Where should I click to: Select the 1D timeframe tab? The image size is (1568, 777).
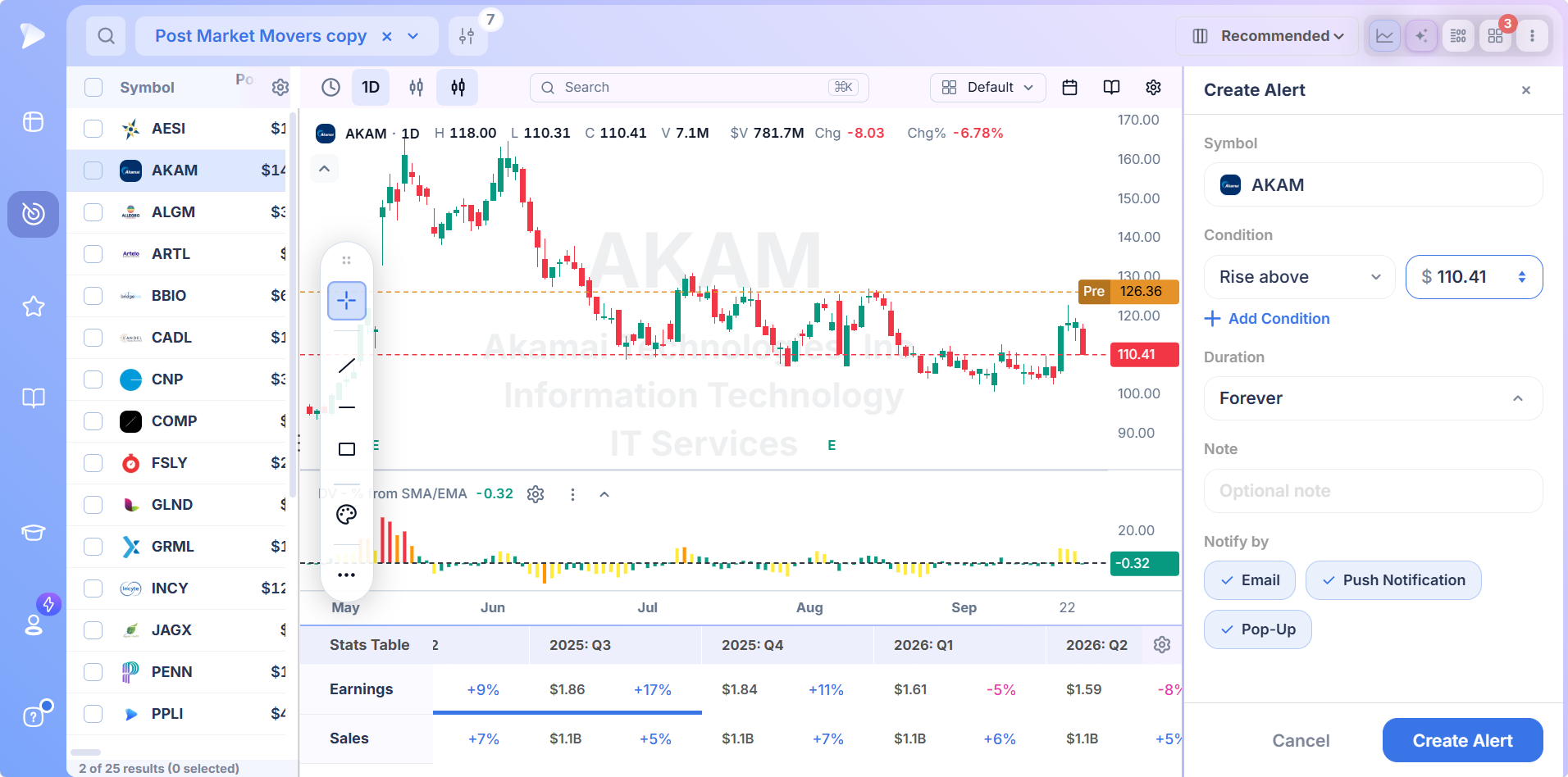tap(371, 87)
